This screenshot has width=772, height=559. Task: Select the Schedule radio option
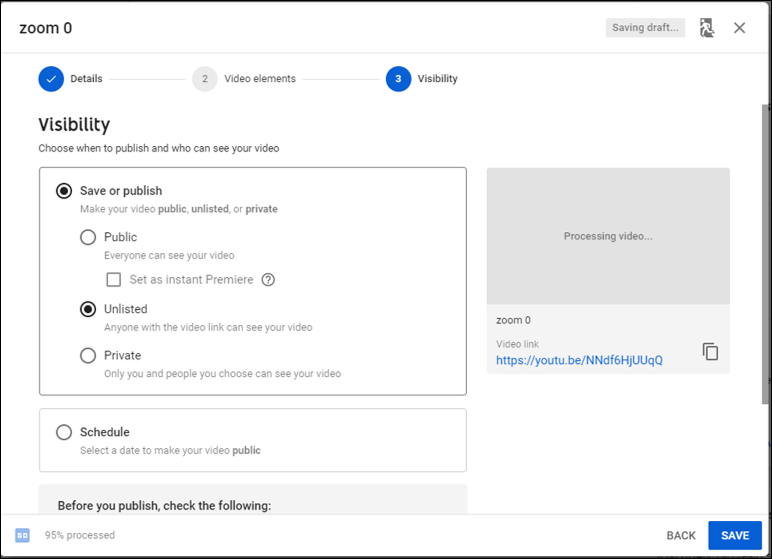tap(64, 432)
